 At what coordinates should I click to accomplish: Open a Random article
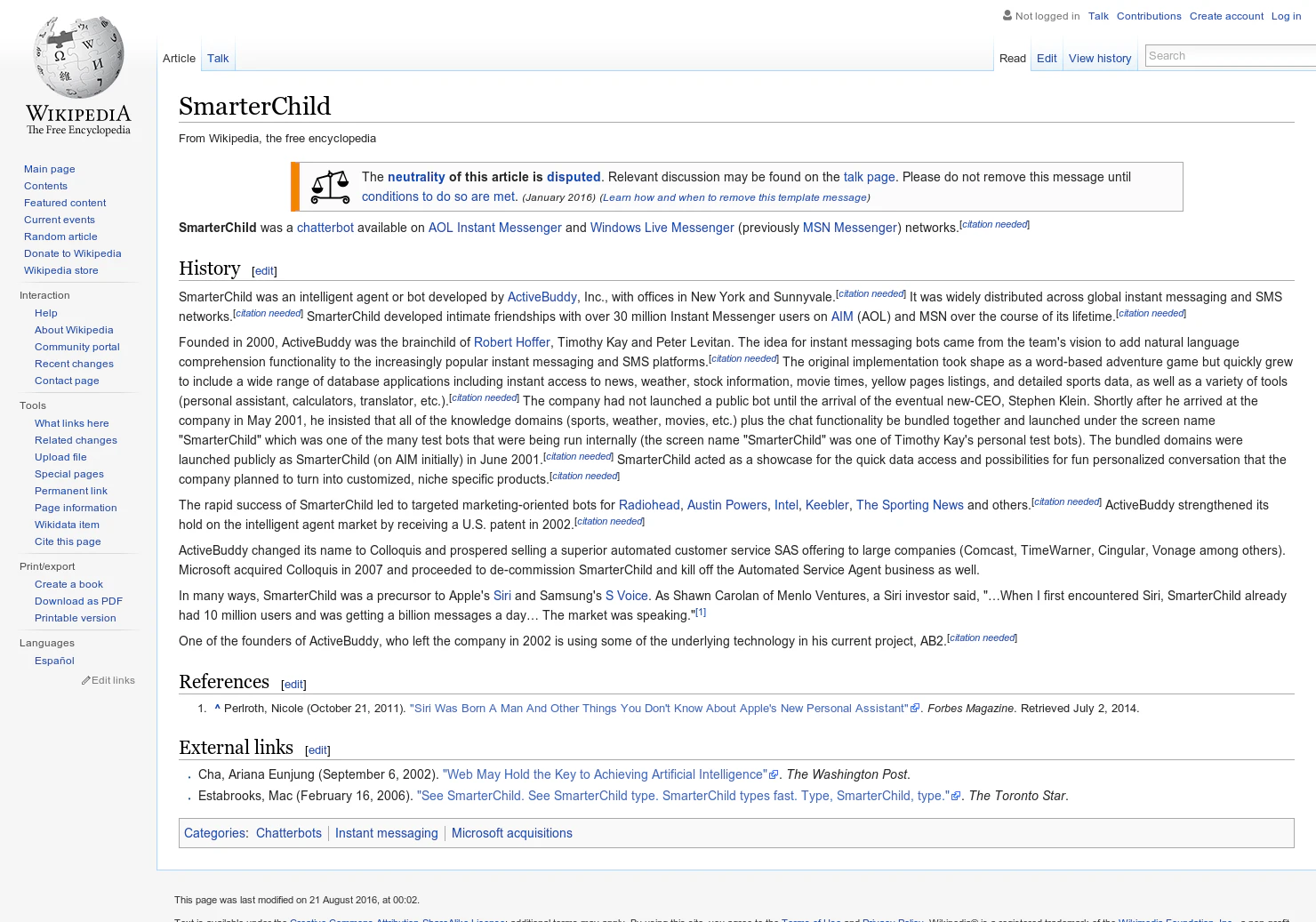click(x=60, y=237)
